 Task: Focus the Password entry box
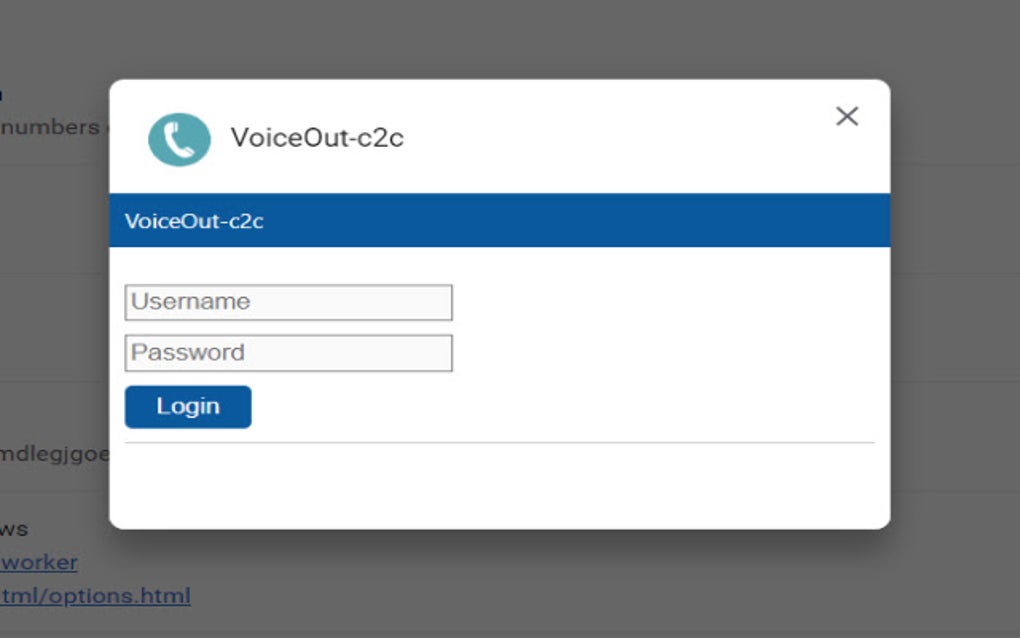click(x=288, y=352)
